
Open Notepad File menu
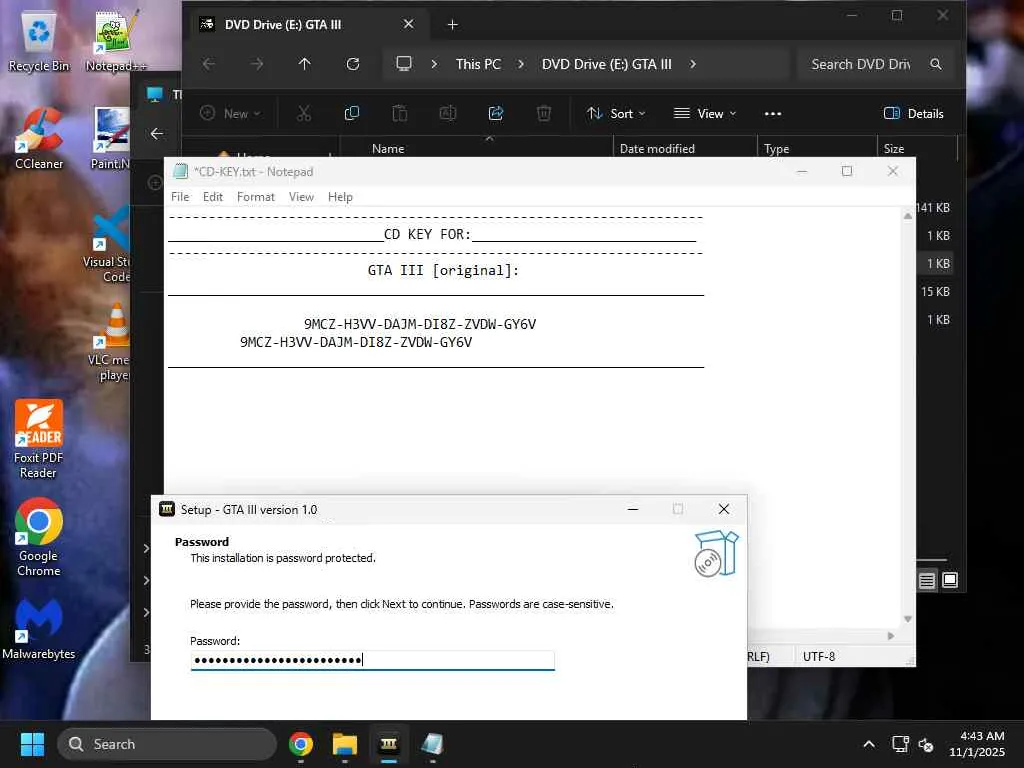(180, 197)
